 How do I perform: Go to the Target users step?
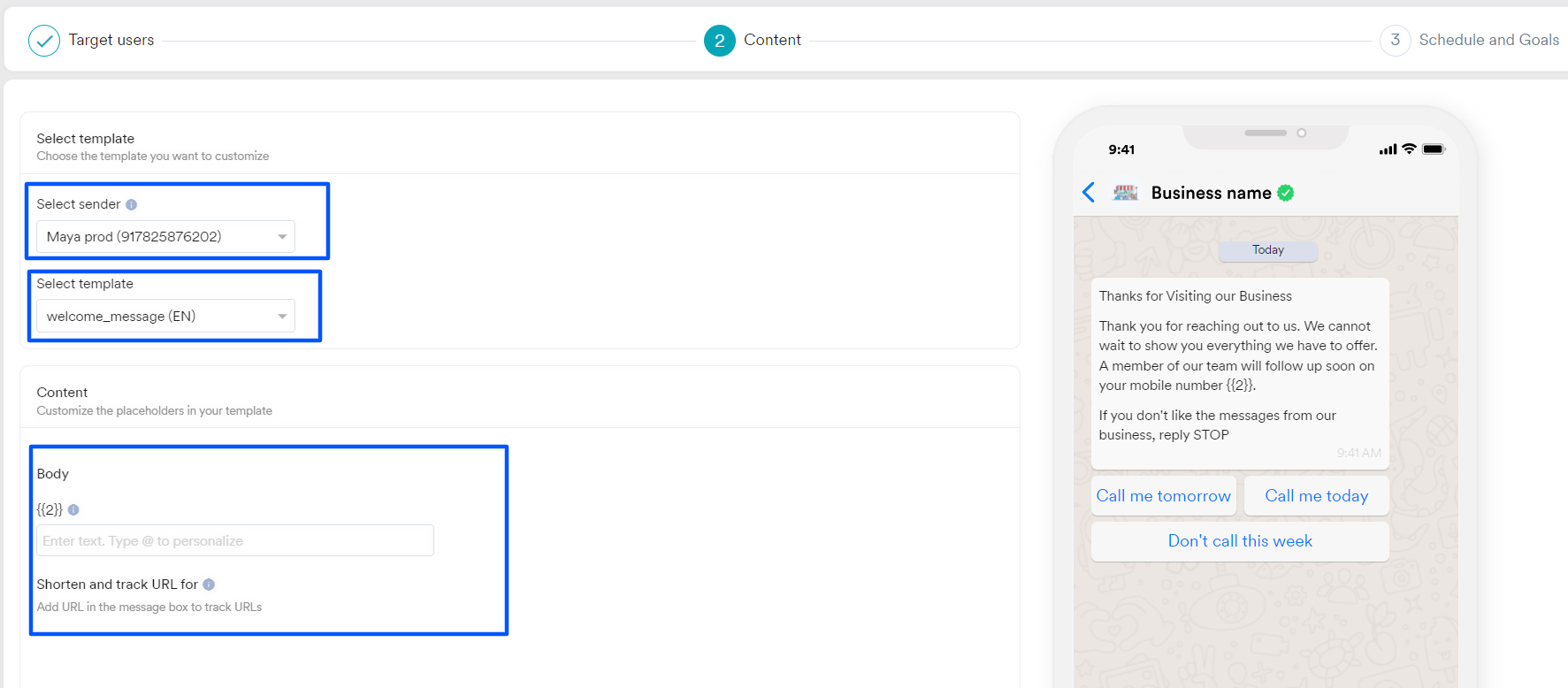[111, 41]
